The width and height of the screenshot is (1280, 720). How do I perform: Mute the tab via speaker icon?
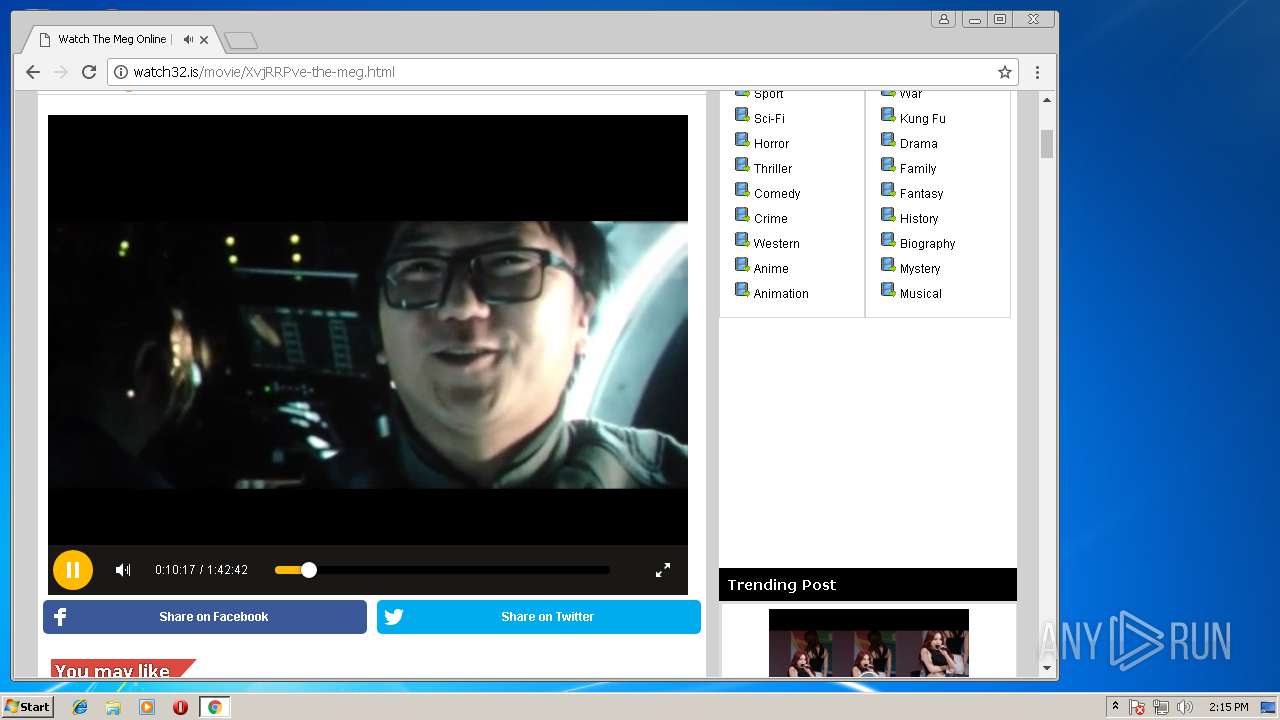188,40
